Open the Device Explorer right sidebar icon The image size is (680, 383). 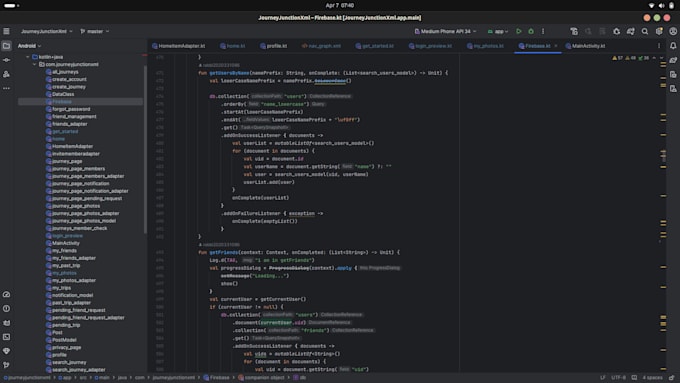pyautogui.click(x=673, y=74)
